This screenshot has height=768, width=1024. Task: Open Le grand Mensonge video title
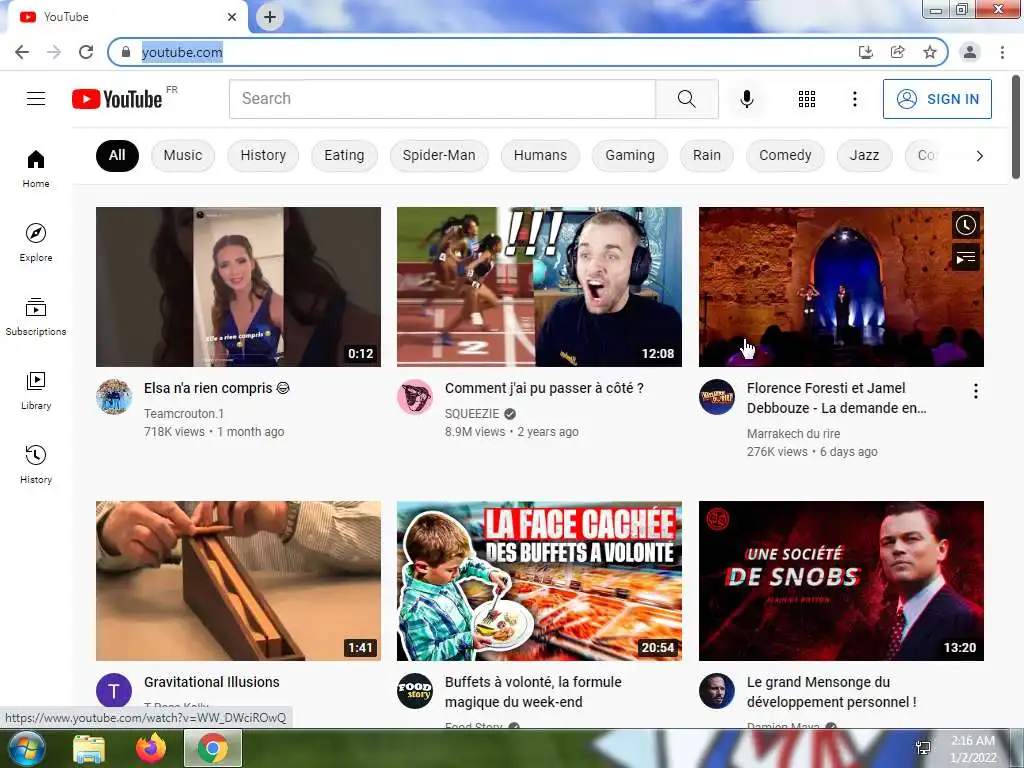831,692
